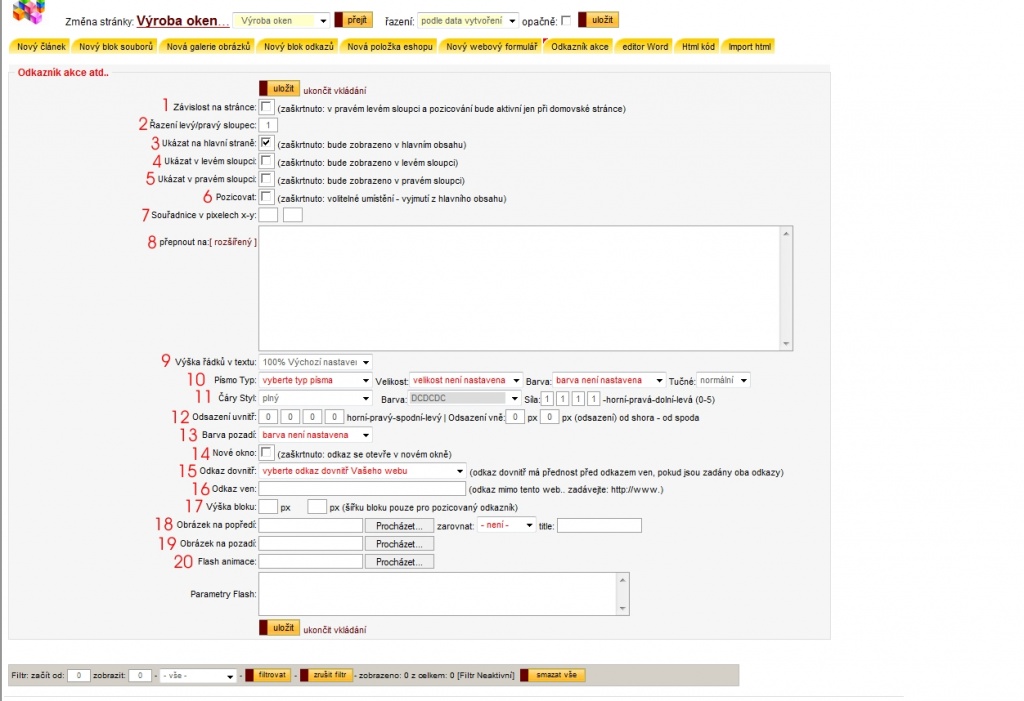The height and width of the screenshot is (701, 1024).
Task: Click Procházet for Obrázek na pozadí
Action: pyautogui.click(x=399, y=544)
